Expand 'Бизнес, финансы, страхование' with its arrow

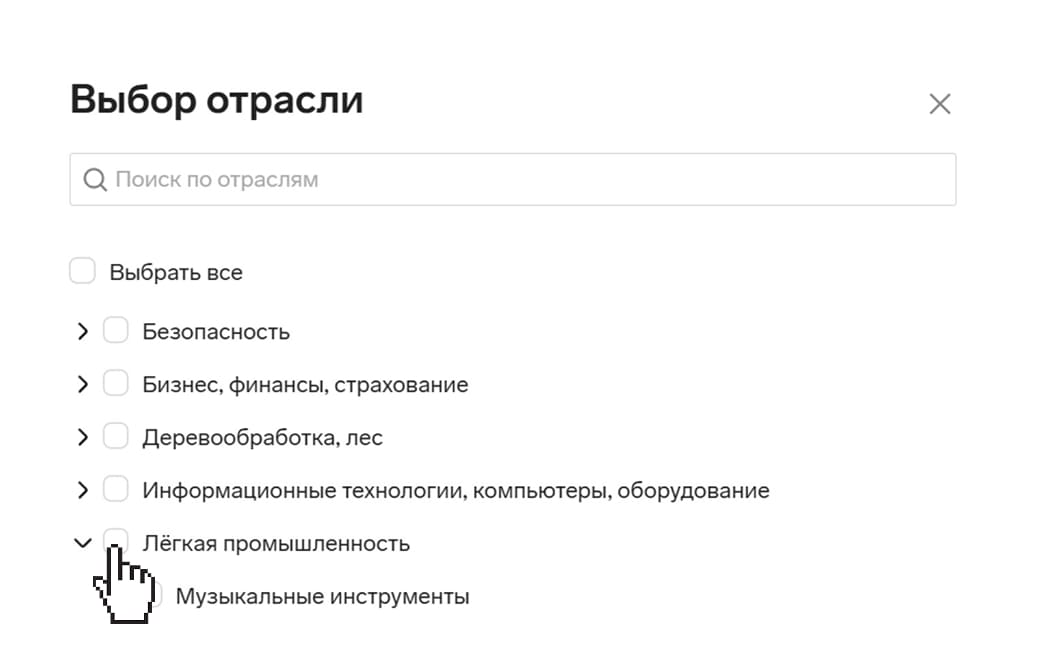pyautogui.click(x=83, y=384)
